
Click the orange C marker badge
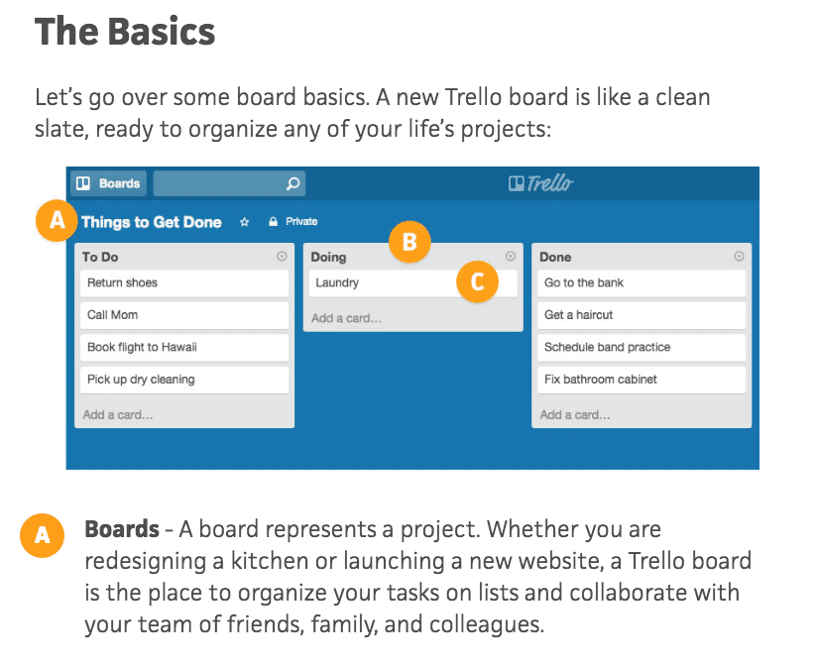coord(477,282)
